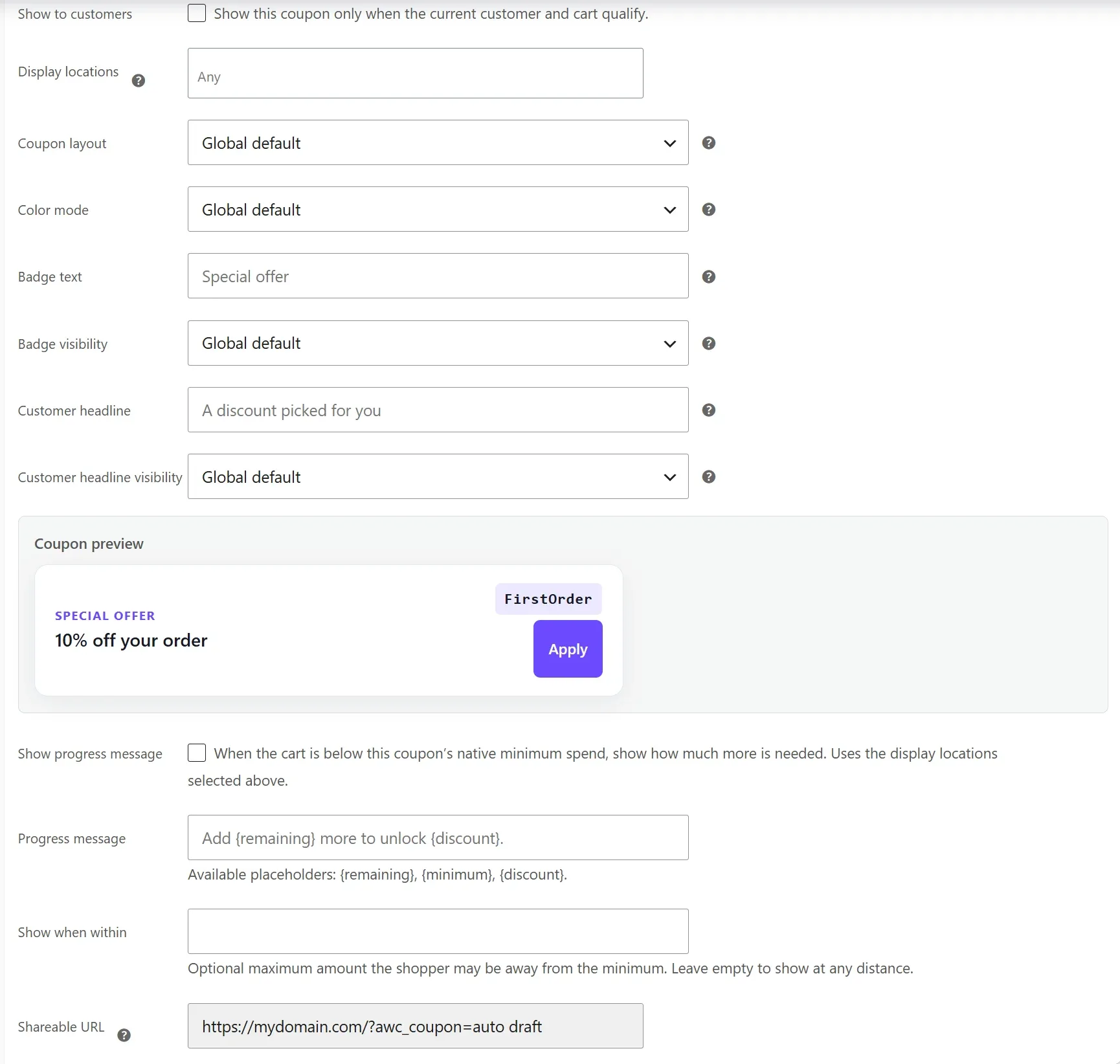Expand Customer headline visibility dropdown
The width and height of the screenshot is (1120, 1064).
tap(438, 476)
